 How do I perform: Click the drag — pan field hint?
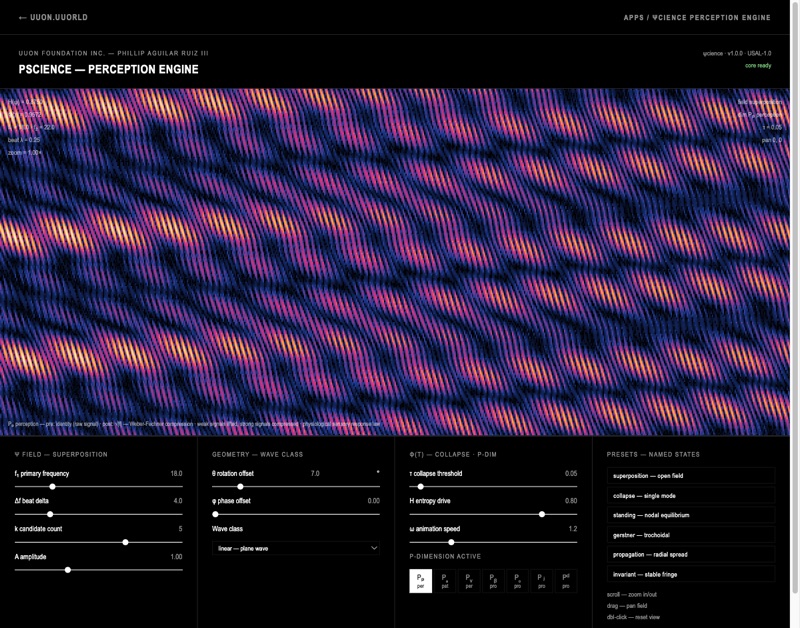pyautogui.click(x=627, y=606)
